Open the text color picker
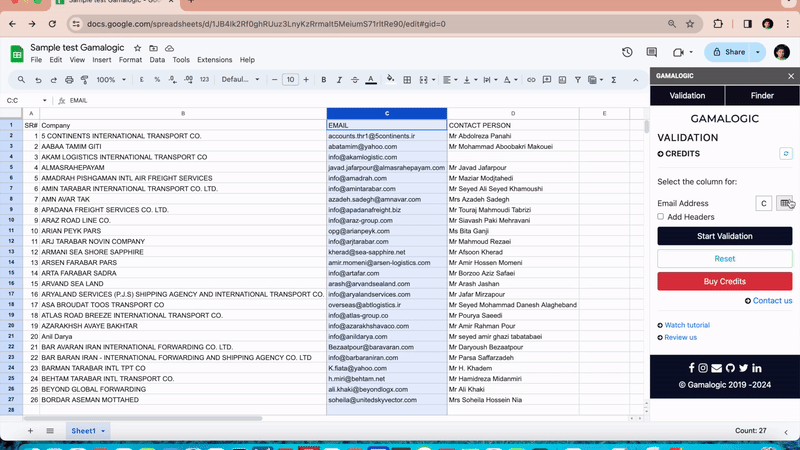 [x=370, y=79]
